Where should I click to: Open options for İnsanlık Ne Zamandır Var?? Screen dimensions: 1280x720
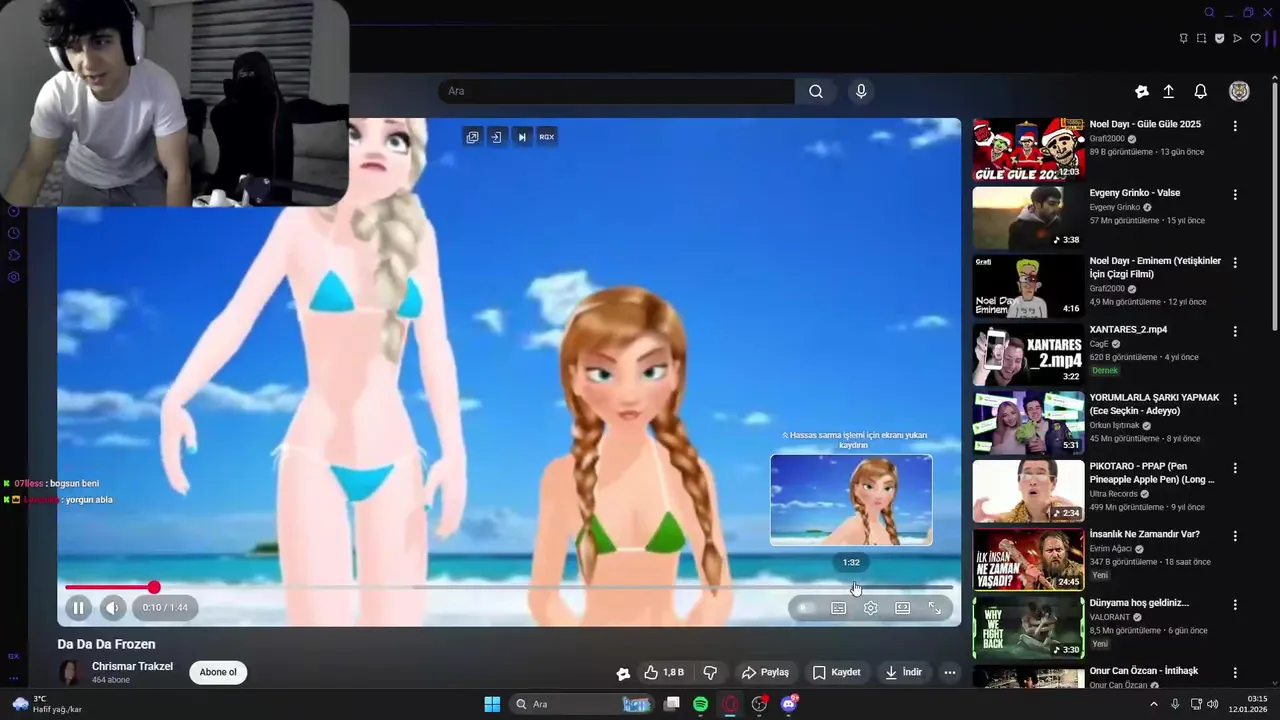[x=1235, y=536]
